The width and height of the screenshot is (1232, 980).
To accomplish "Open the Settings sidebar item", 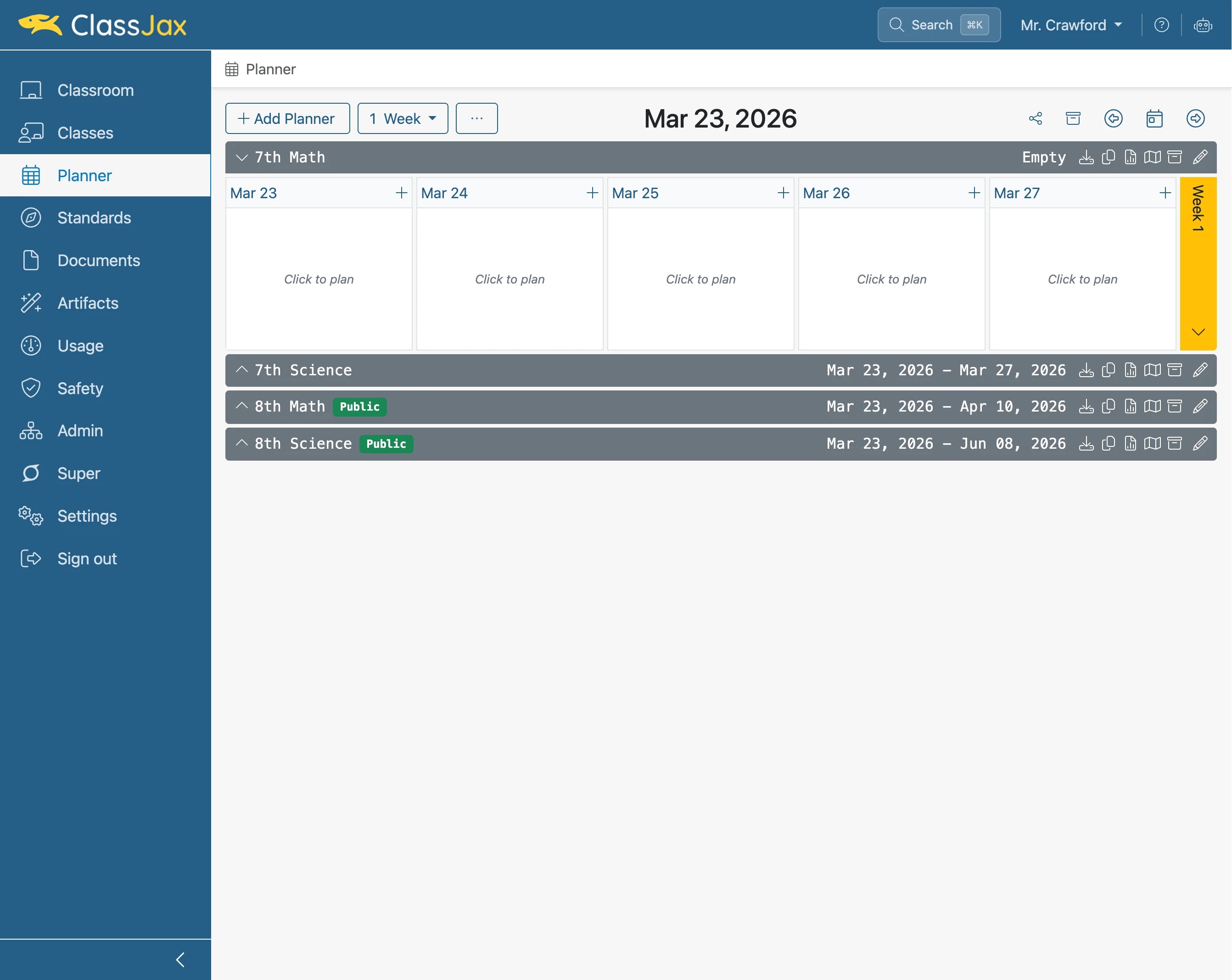I will (x=105, y=516).
